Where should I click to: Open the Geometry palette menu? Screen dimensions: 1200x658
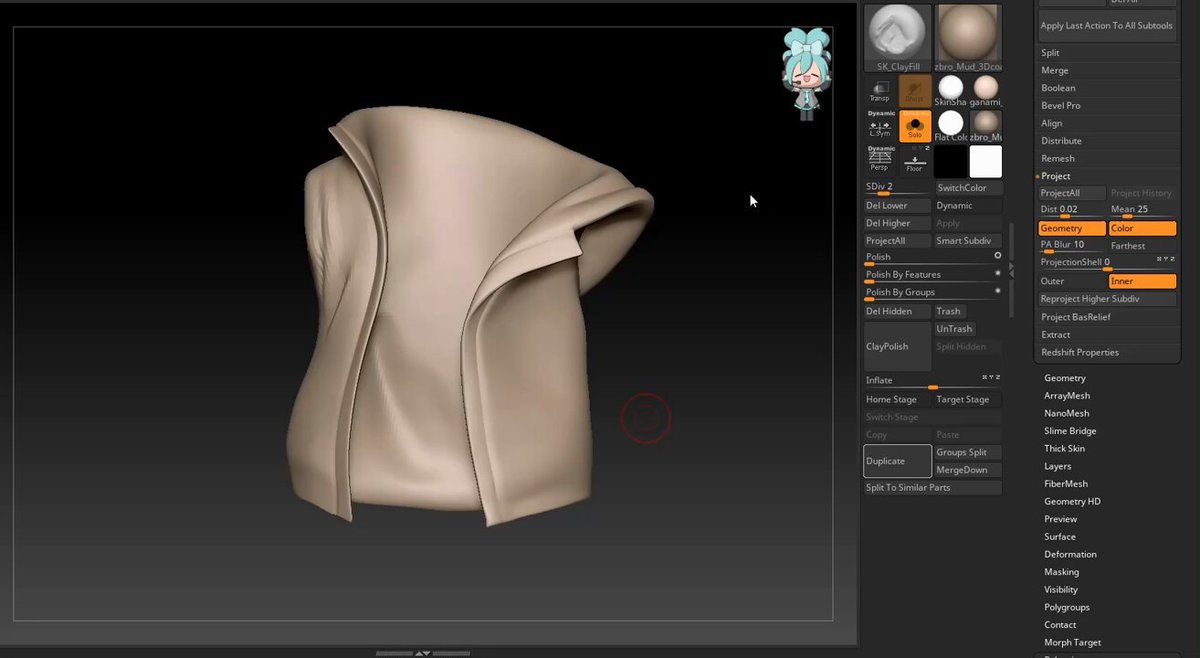point(1065,378)
